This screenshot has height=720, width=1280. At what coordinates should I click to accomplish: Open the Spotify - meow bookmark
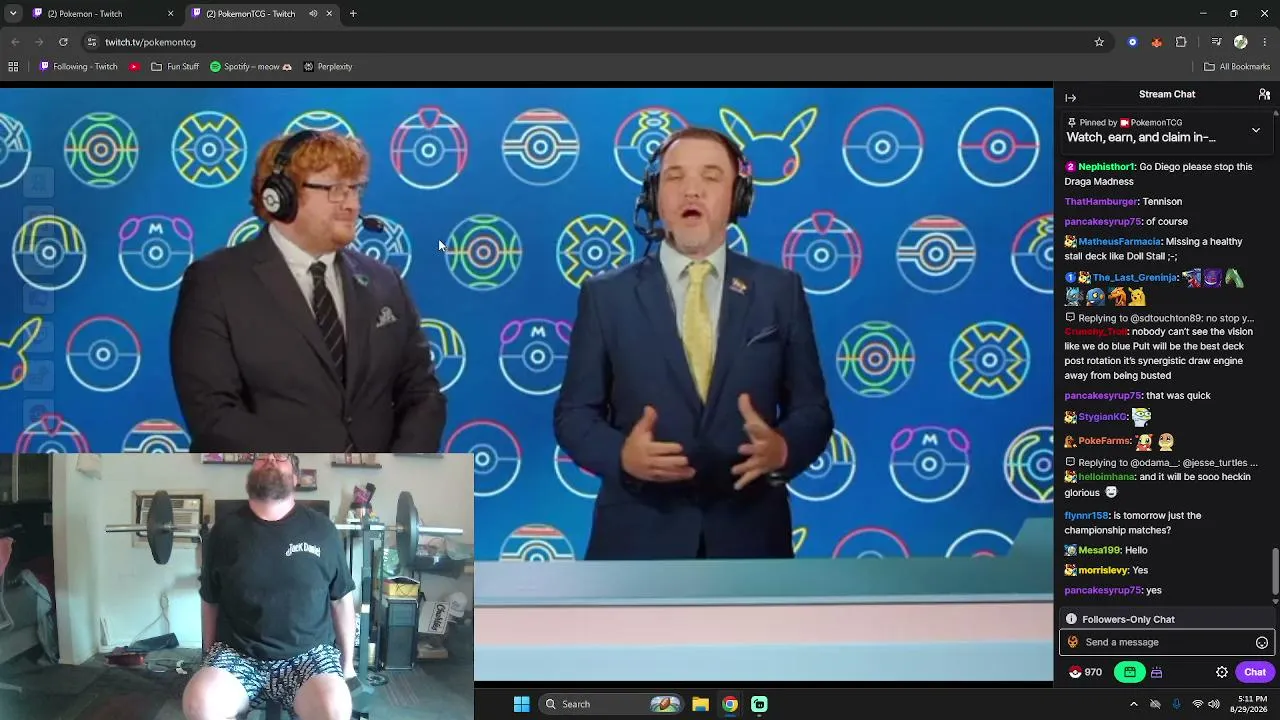pos(251,67)
